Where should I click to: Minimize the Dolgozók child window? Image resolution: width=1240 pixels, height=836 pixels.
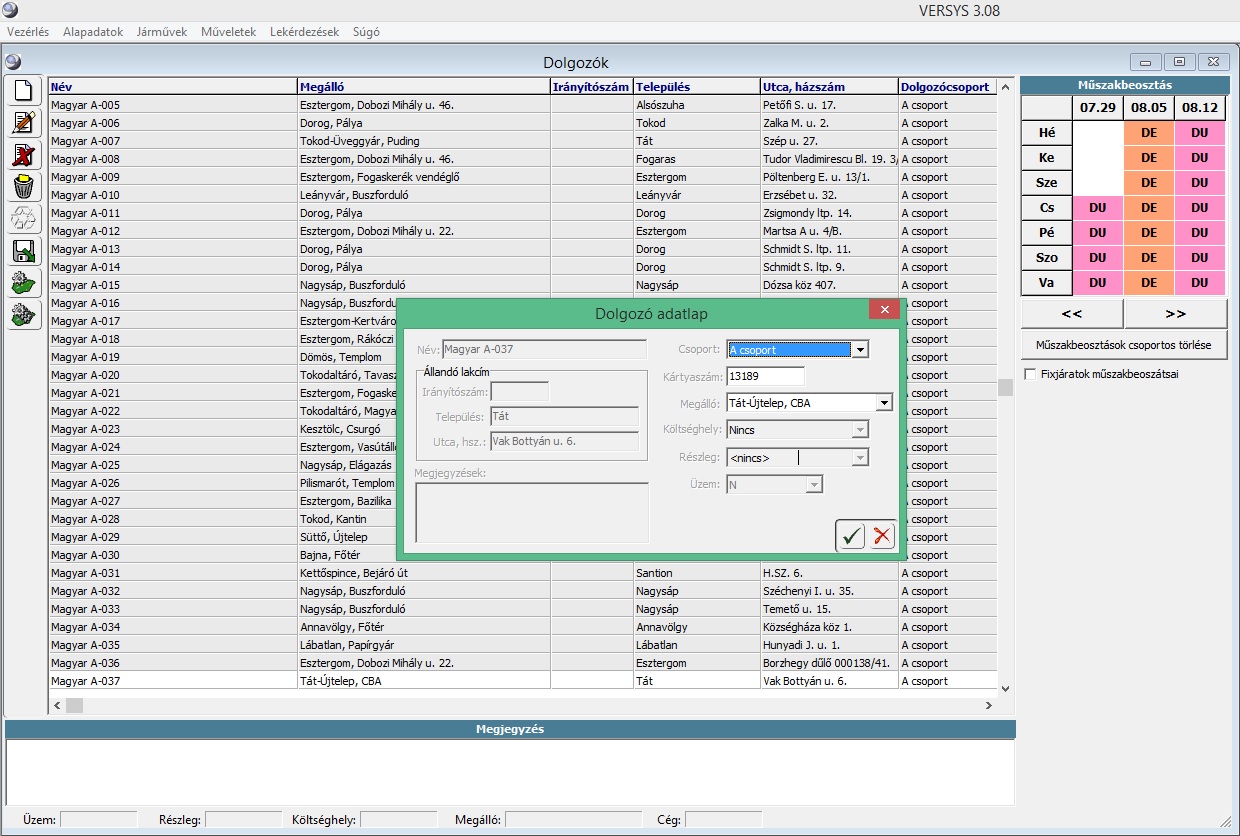[1145, 61]
